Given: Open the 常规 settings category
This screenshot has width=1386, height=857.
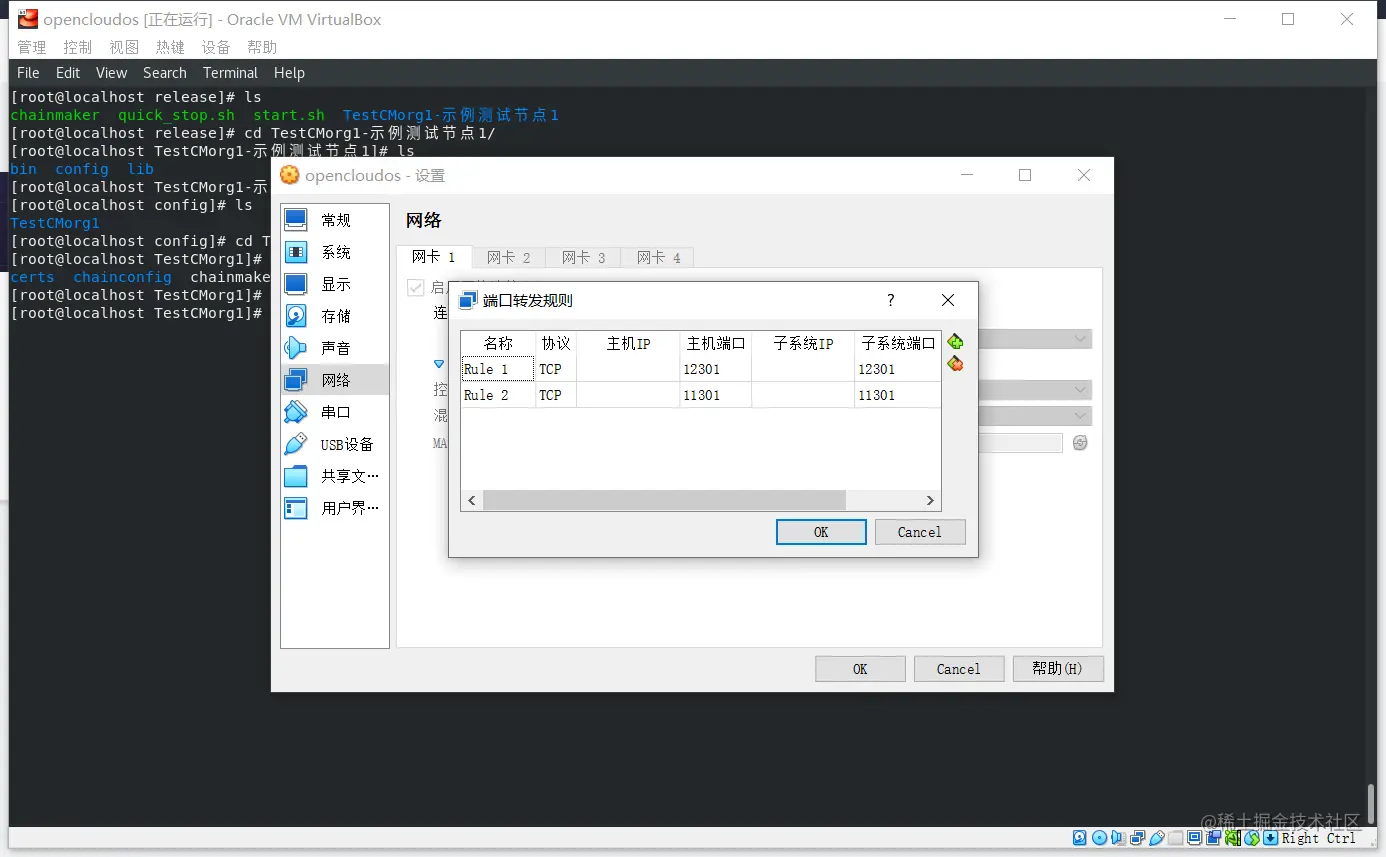Looking at the screenshot, I should tap(335, 220).
